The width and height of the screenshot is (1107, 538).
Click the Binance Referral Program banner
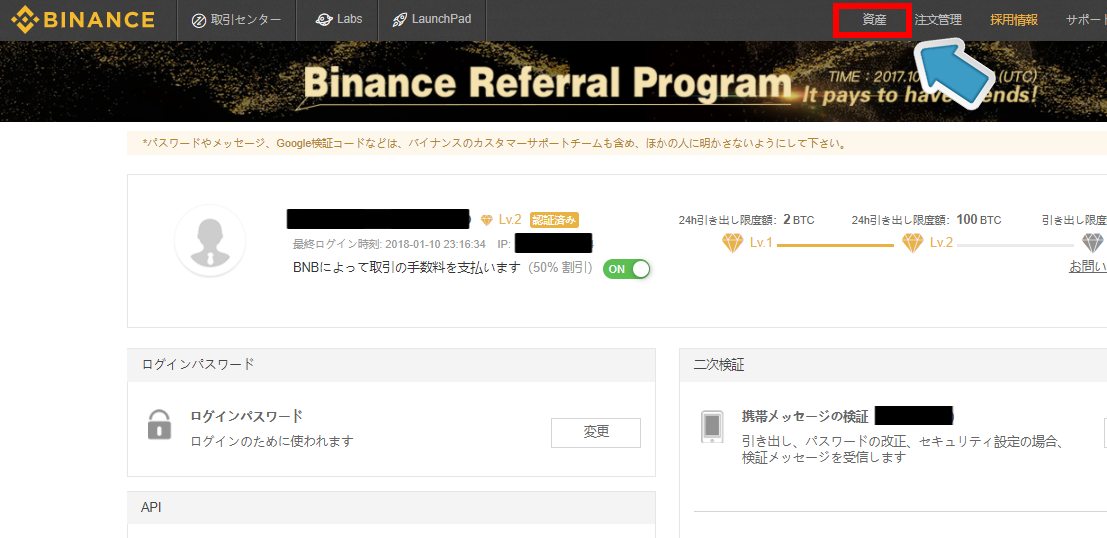pos(554,81)
